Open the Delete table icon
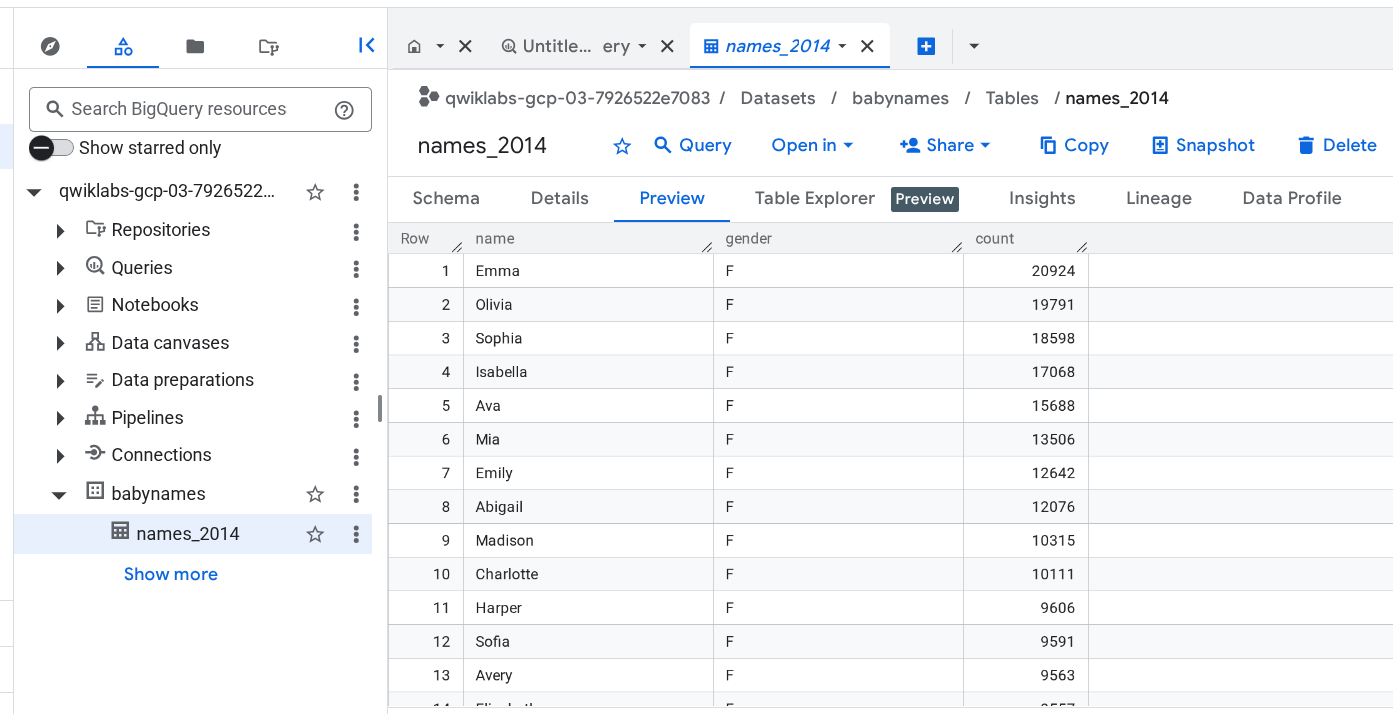Screen dimensions: 1393x714 1306,145
